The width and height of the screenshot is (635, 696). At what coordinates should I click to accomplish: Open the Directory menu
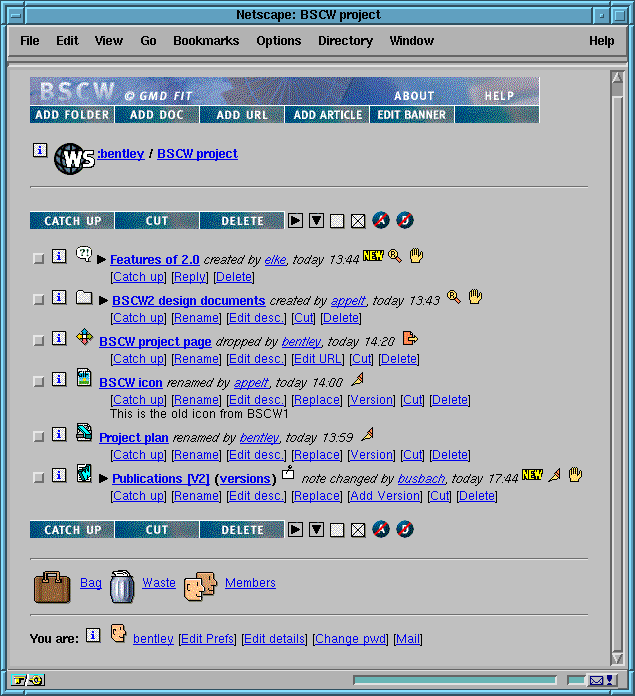pyautogui.click(x=345, y=41)
